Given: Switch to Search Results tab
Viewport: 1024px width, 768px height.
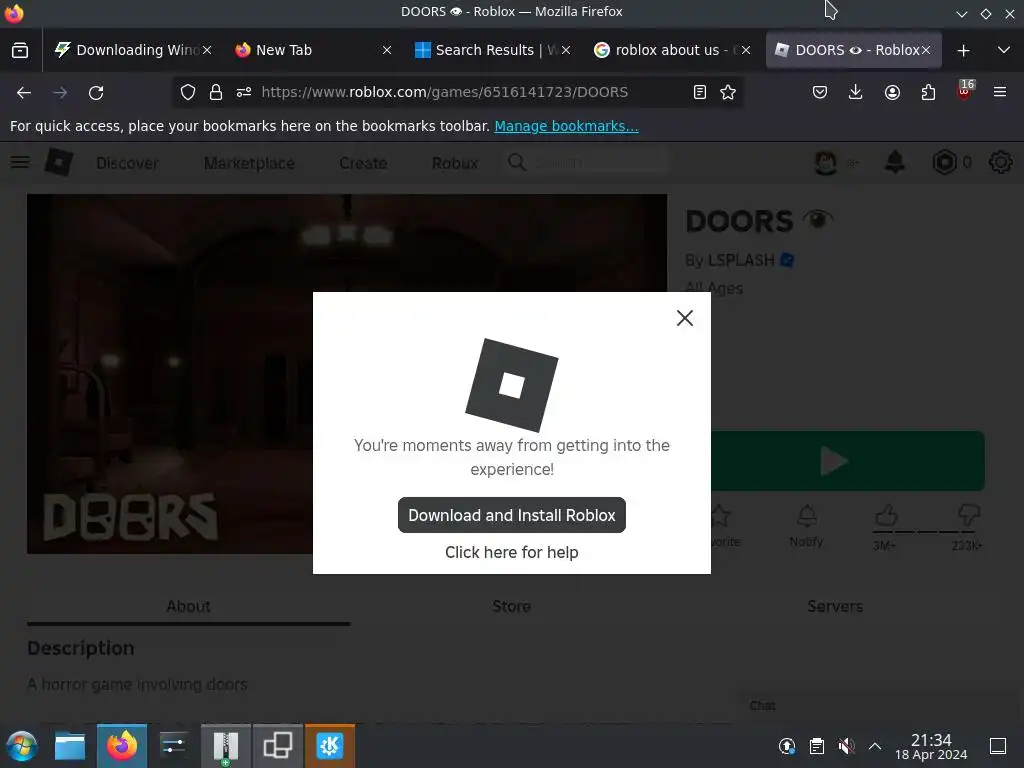Looking at the screenshot, I should point(493,50).
